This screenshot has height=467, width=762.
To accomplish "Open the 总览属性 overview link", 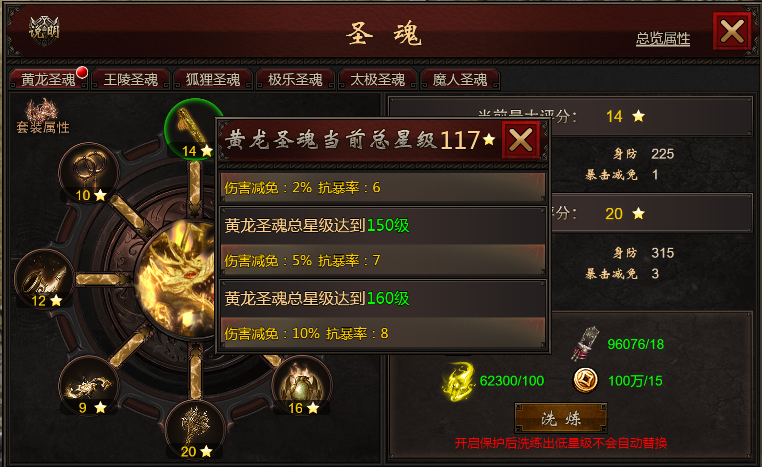I will (663, 38).
